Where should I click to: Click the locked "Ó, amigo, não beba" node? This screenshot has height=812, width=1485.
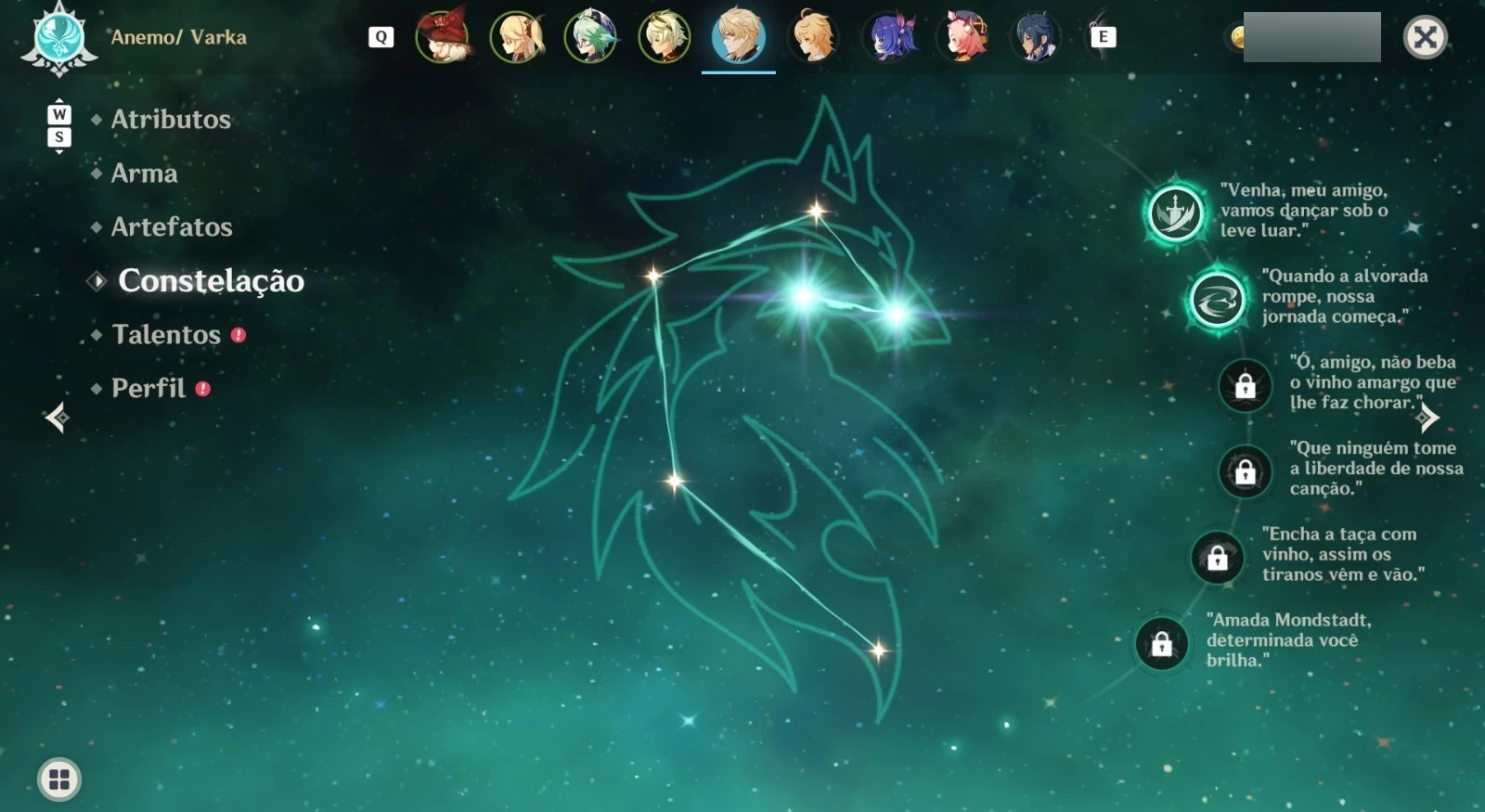(x=1245, y=385)
